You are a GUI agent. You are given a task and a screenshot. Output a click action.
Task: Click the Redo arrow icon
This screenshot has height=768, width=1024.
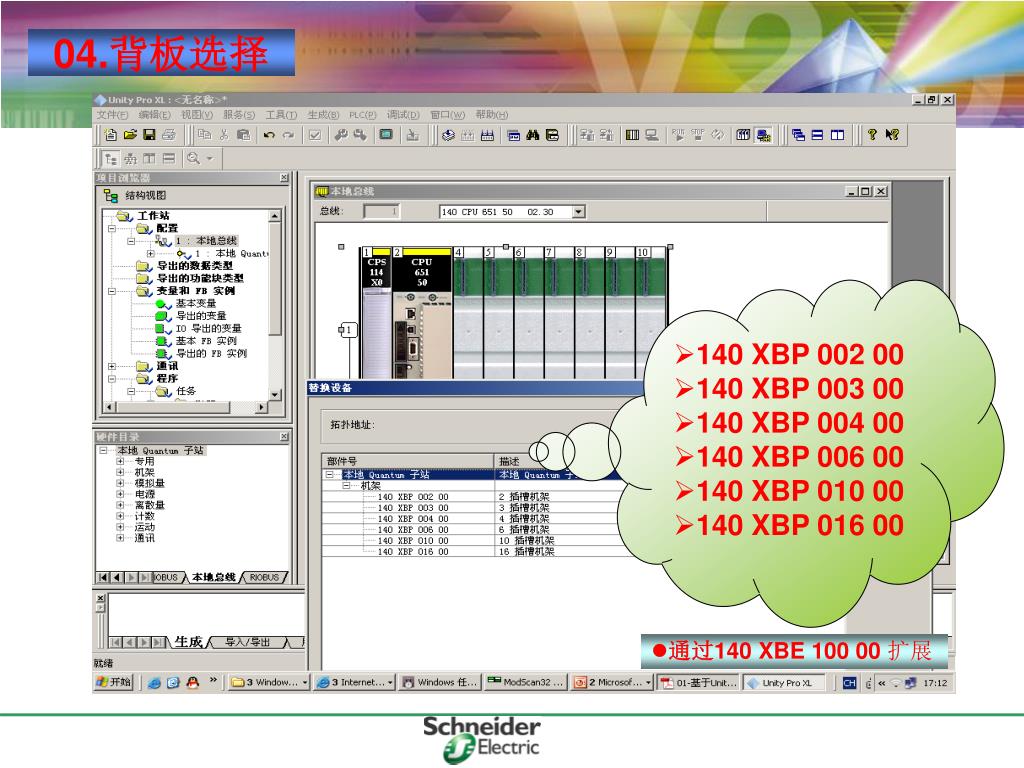tap(288, 135)
